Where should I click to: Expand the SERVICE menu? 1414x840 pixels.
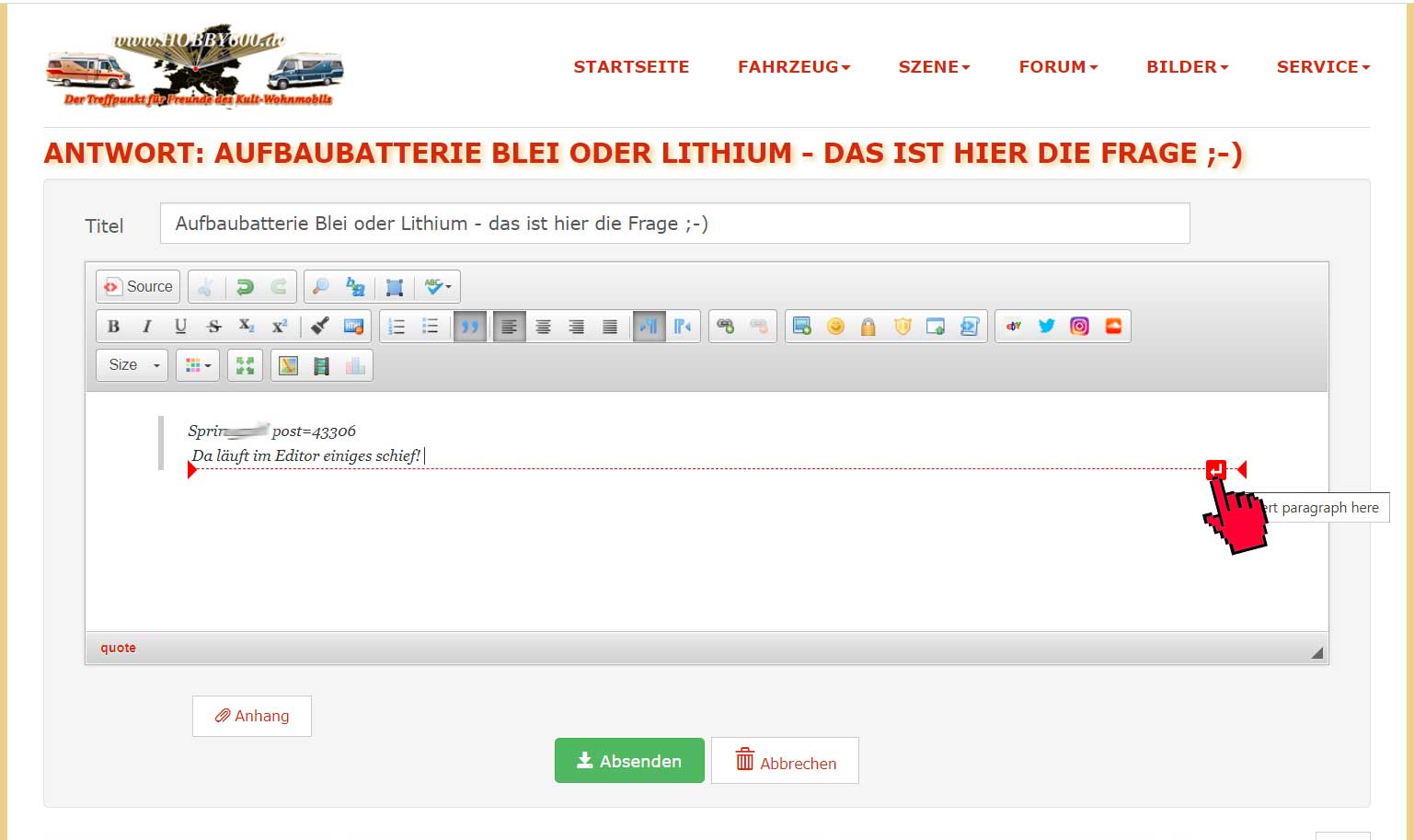1323,67
